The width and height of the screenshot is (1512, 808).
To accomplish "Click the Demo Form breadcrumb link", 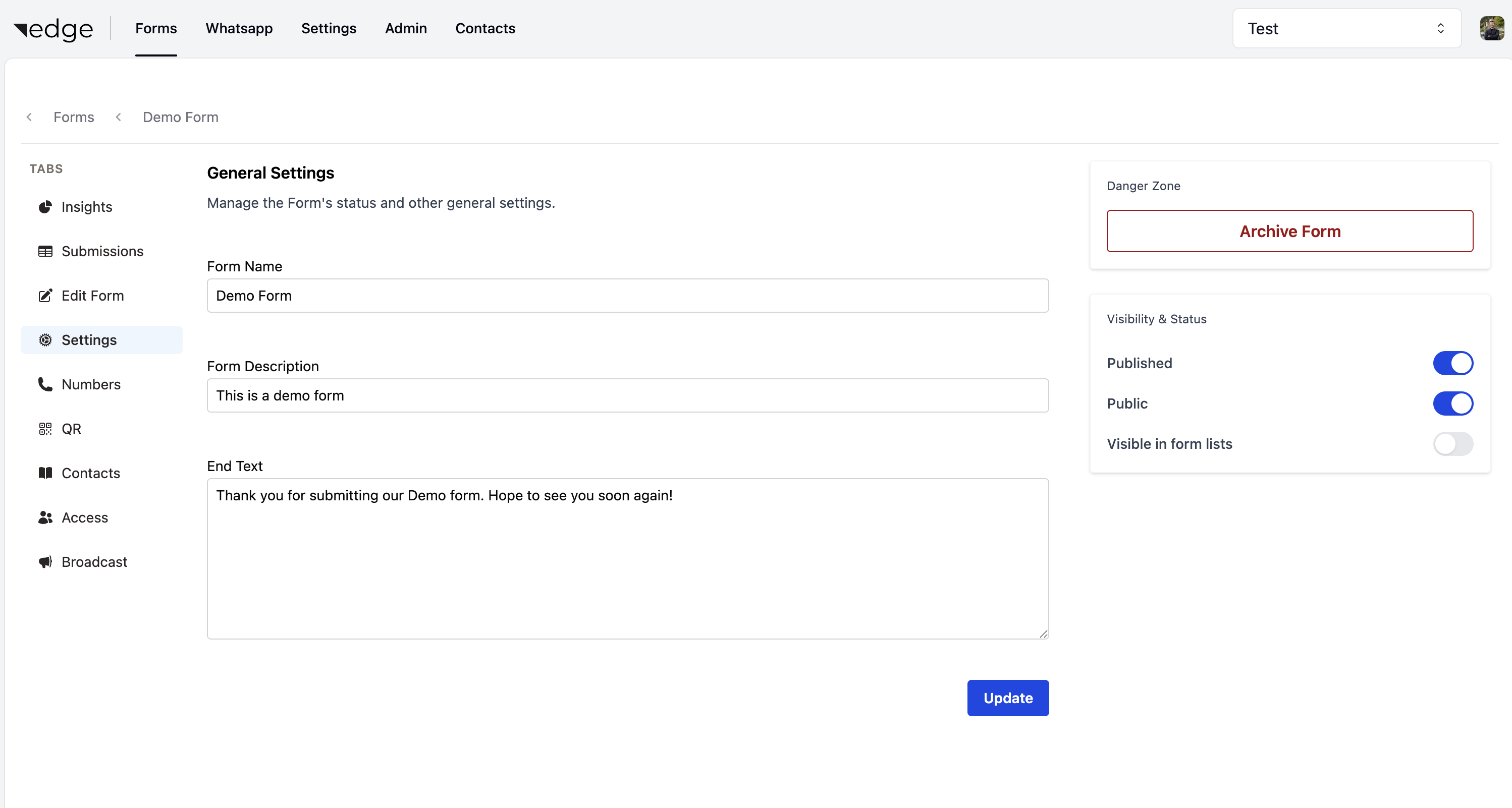I will click(181, 118).
